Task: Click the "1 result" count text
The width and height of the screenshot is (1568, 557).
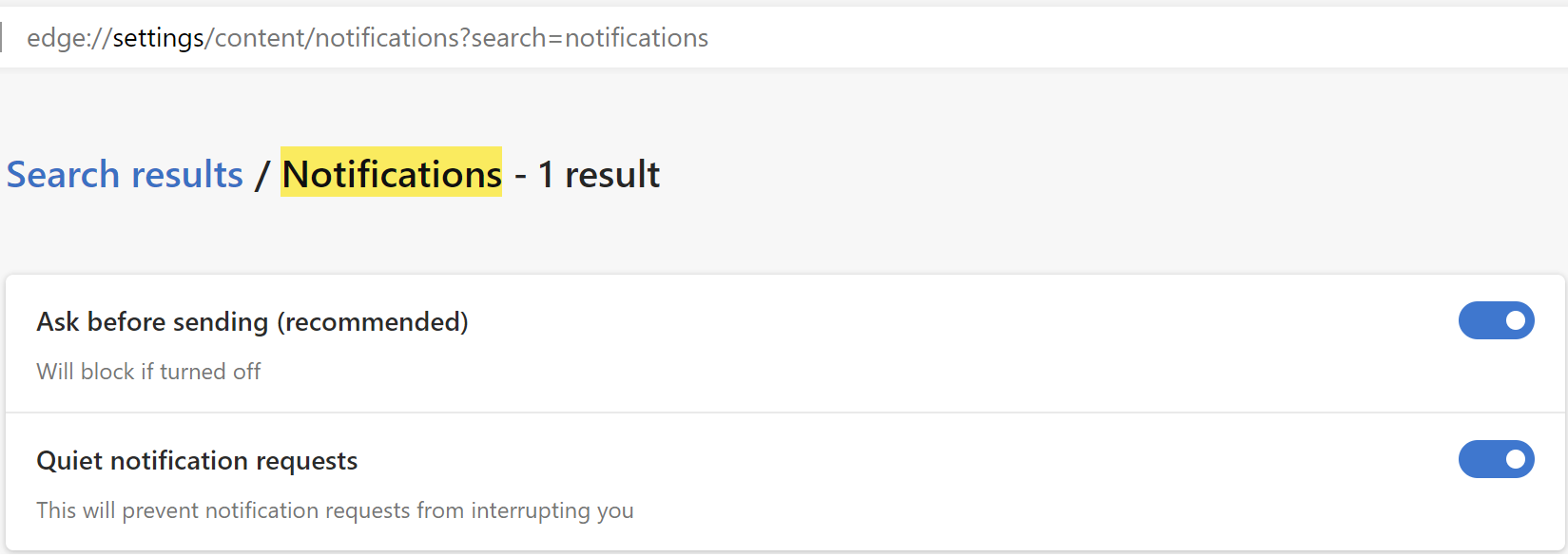Action: click(599, 175)
